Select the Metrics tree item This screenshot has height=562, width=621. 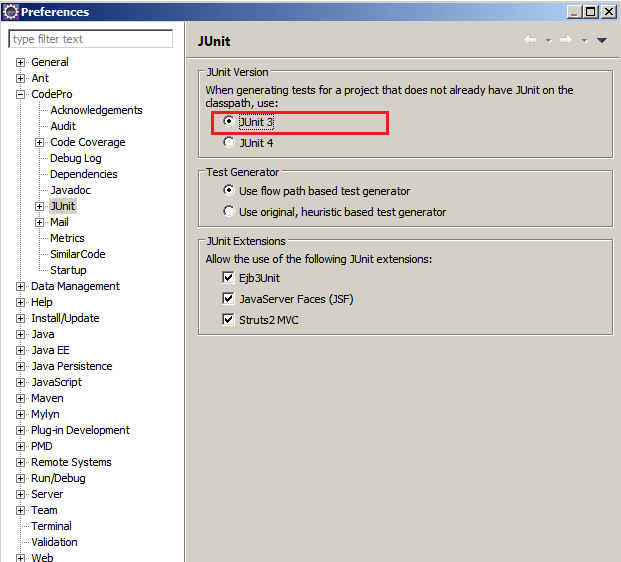67,238
